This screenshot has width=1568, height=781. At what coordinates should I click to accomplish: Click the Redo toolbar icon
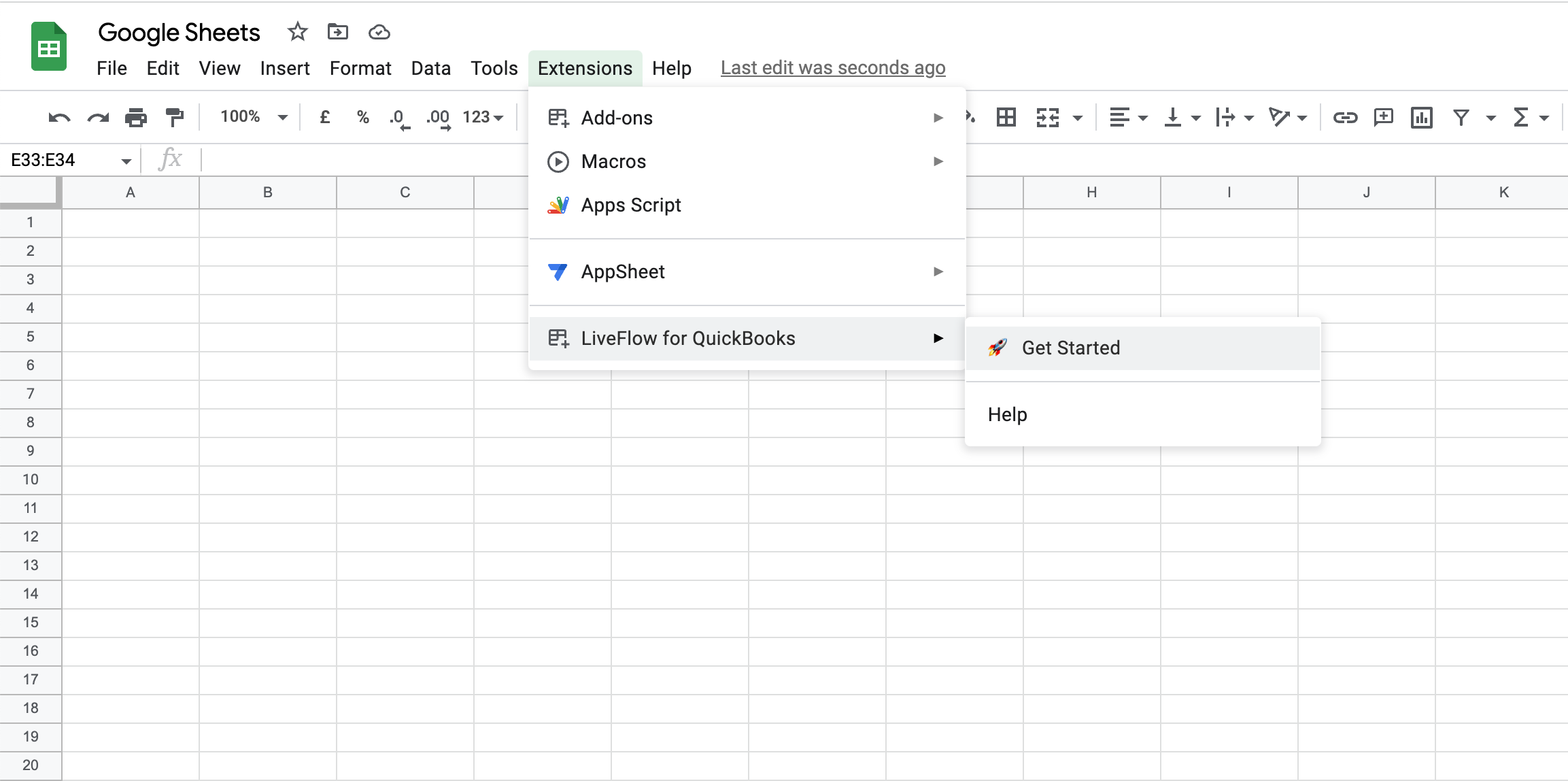click(98, 118)
